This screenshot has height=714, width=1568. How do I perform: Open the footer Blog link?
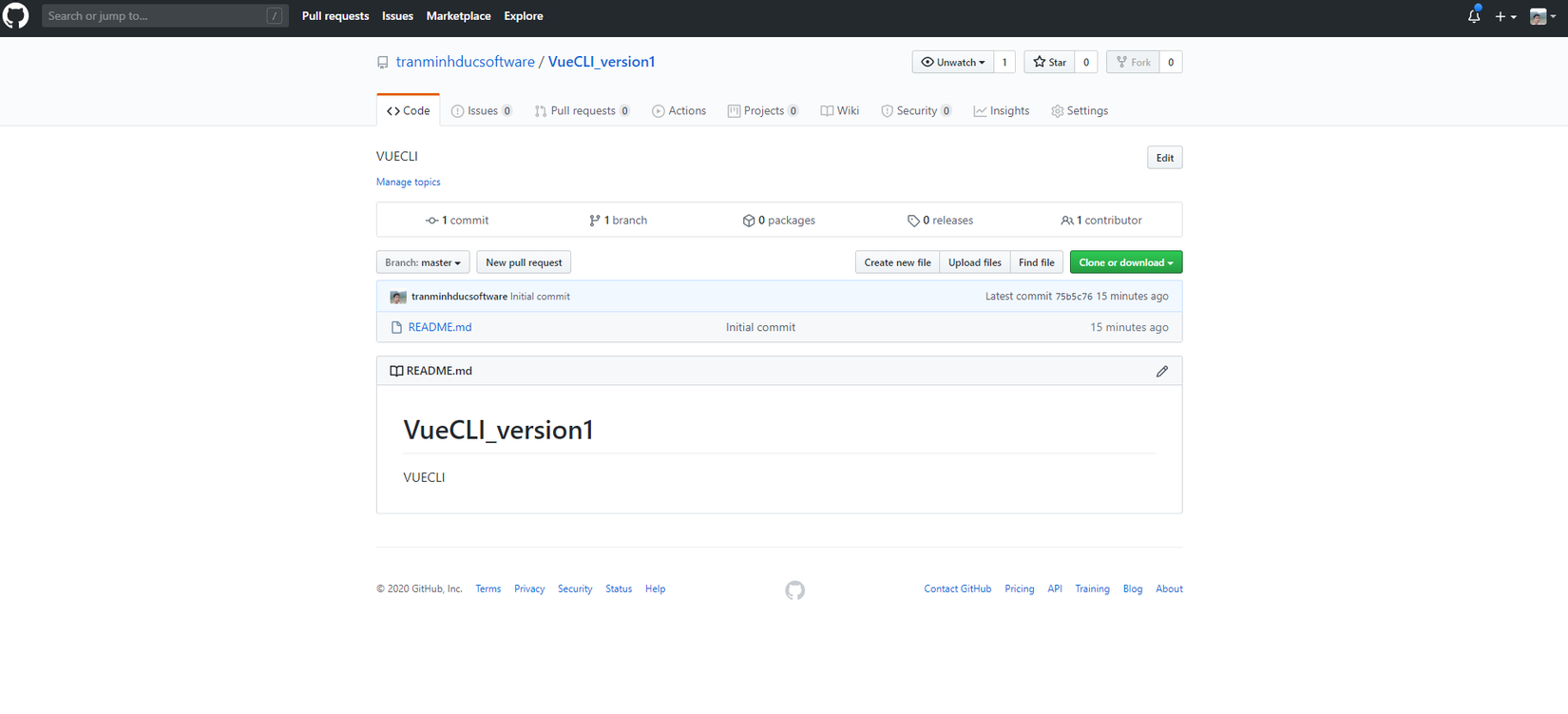[1133, 589]
